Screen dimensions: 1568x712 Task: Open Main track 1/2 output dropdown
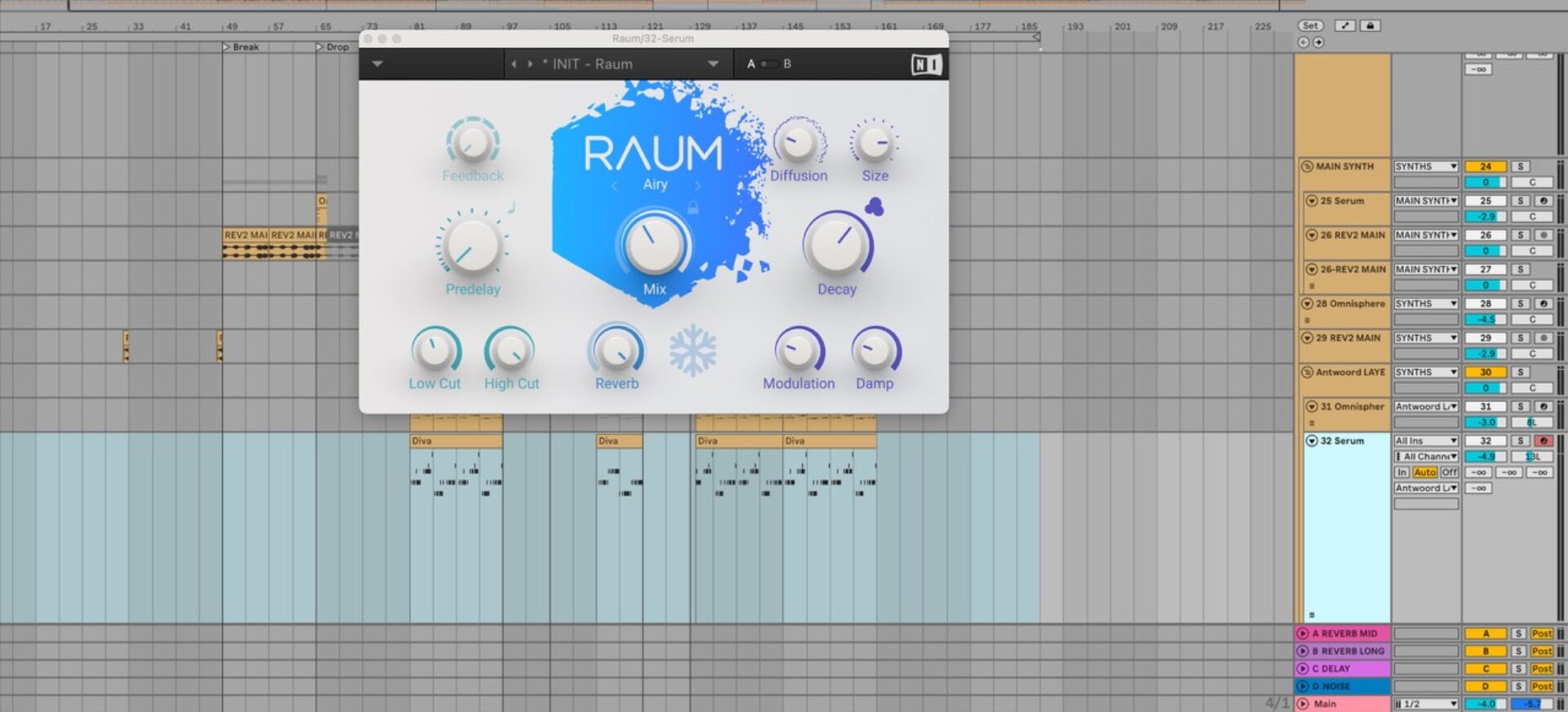coord(1426,703)
